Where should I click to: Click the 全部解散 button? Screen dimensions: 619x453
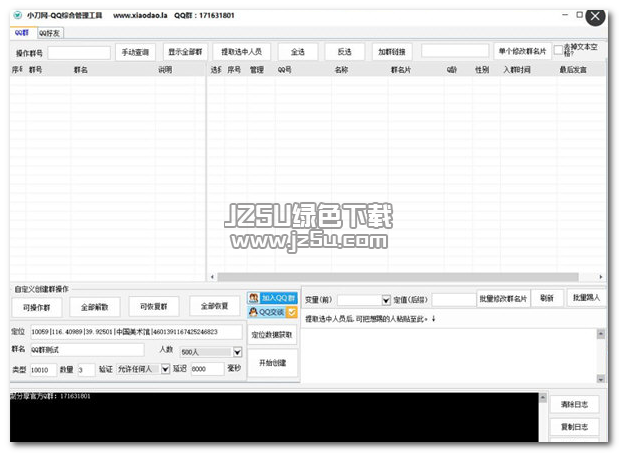(95, 307)
